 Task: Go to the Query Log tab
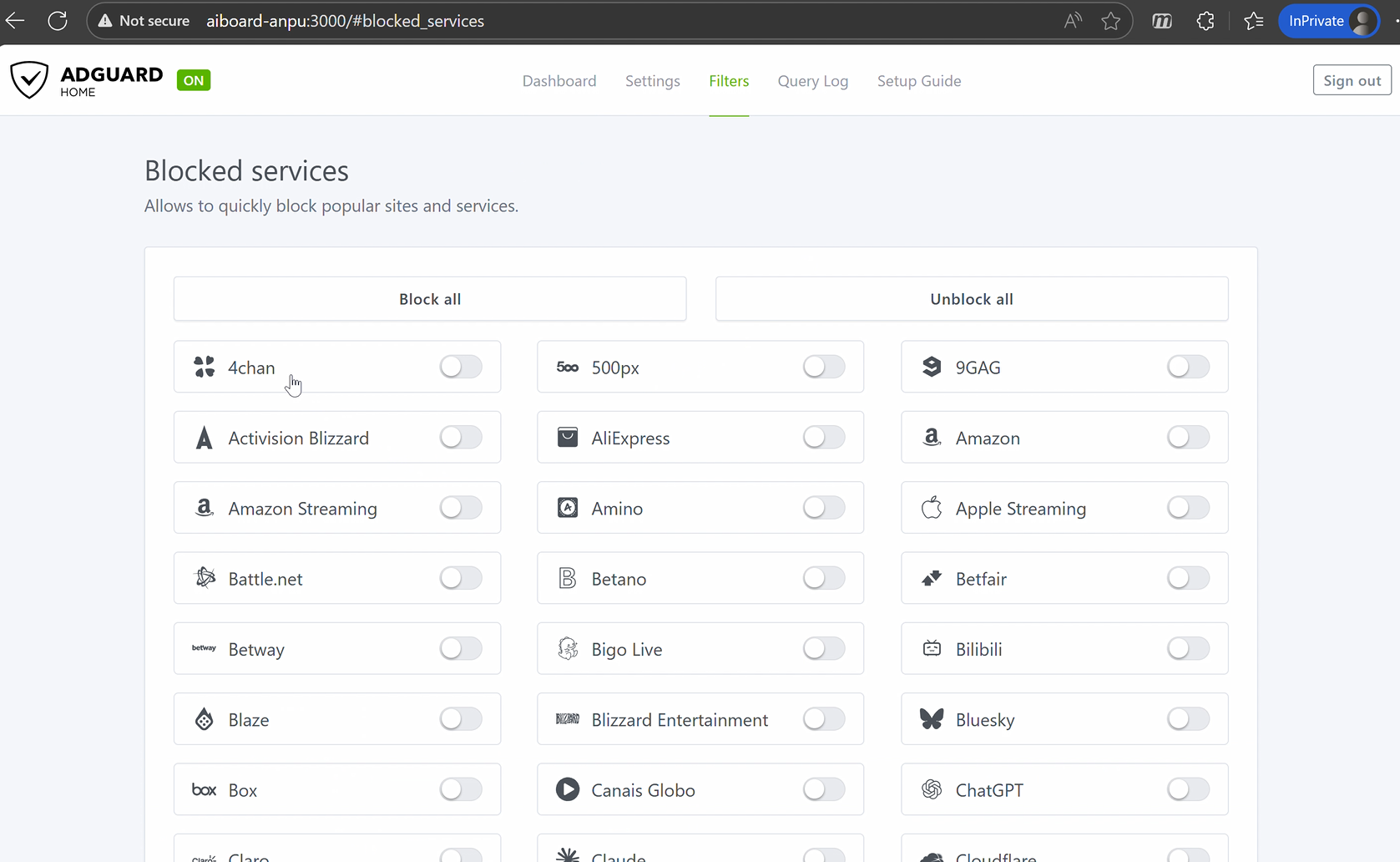(812, 81)
